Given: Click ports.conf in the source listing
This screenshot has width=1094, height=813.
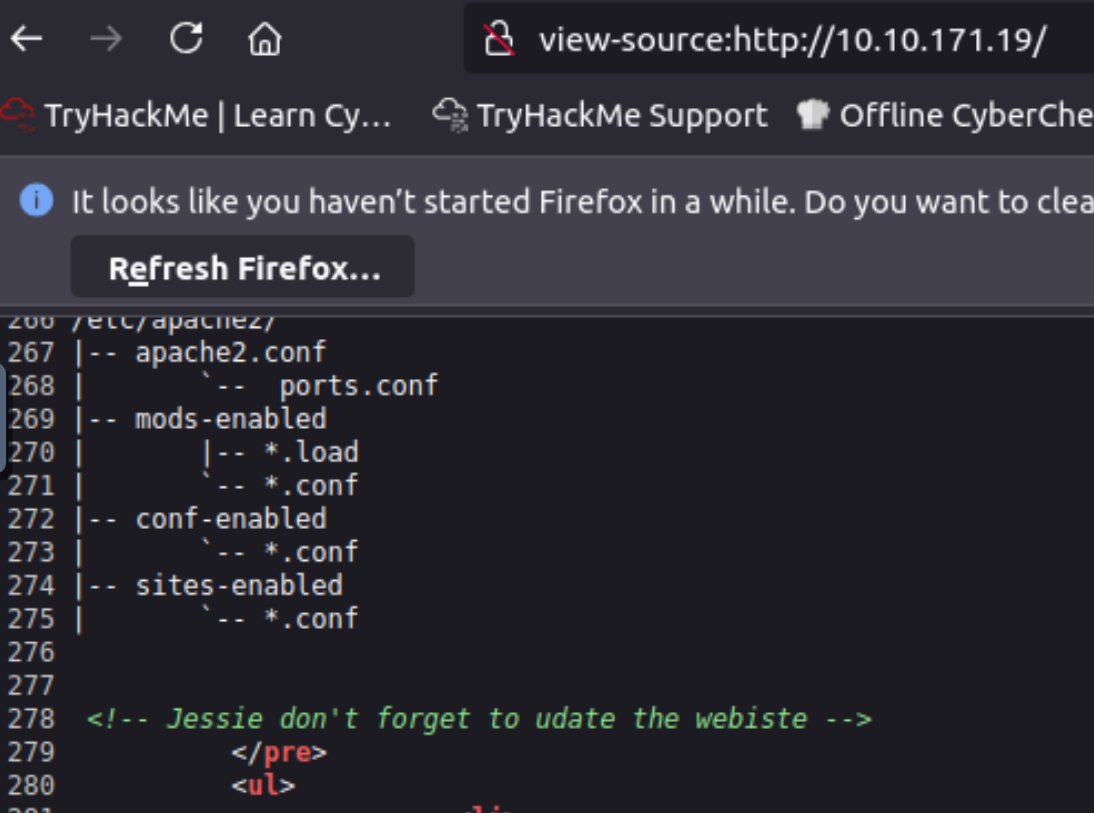Looking at the screenshot, I should point(358,386).
